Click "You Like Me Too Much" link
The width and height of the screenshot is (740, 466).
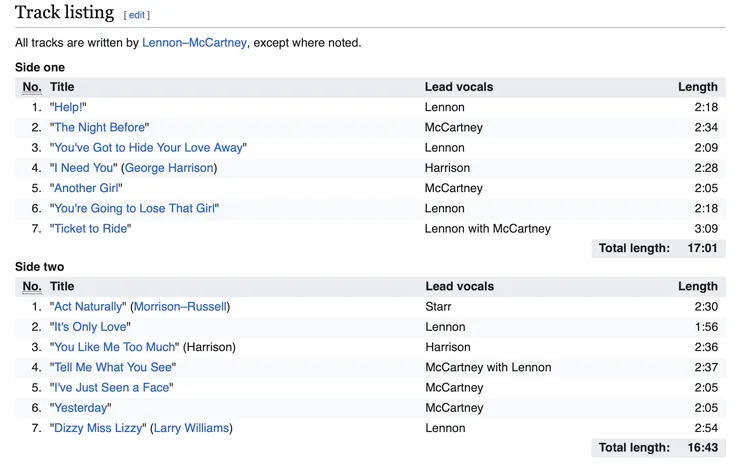click(x=113, y=347)
